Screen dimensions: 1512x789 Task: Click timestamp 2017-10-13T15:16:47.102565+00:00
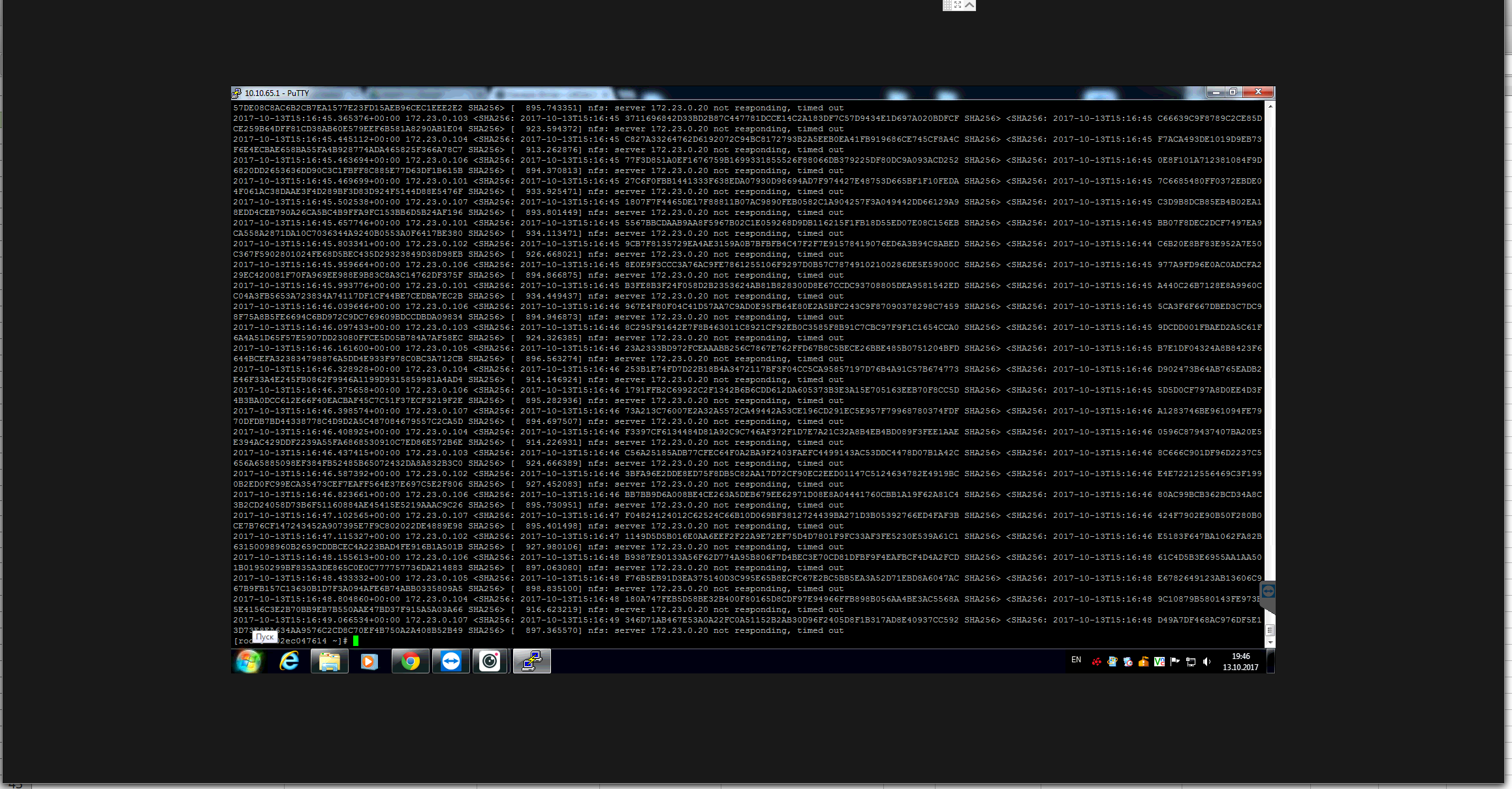pos(317,515)
